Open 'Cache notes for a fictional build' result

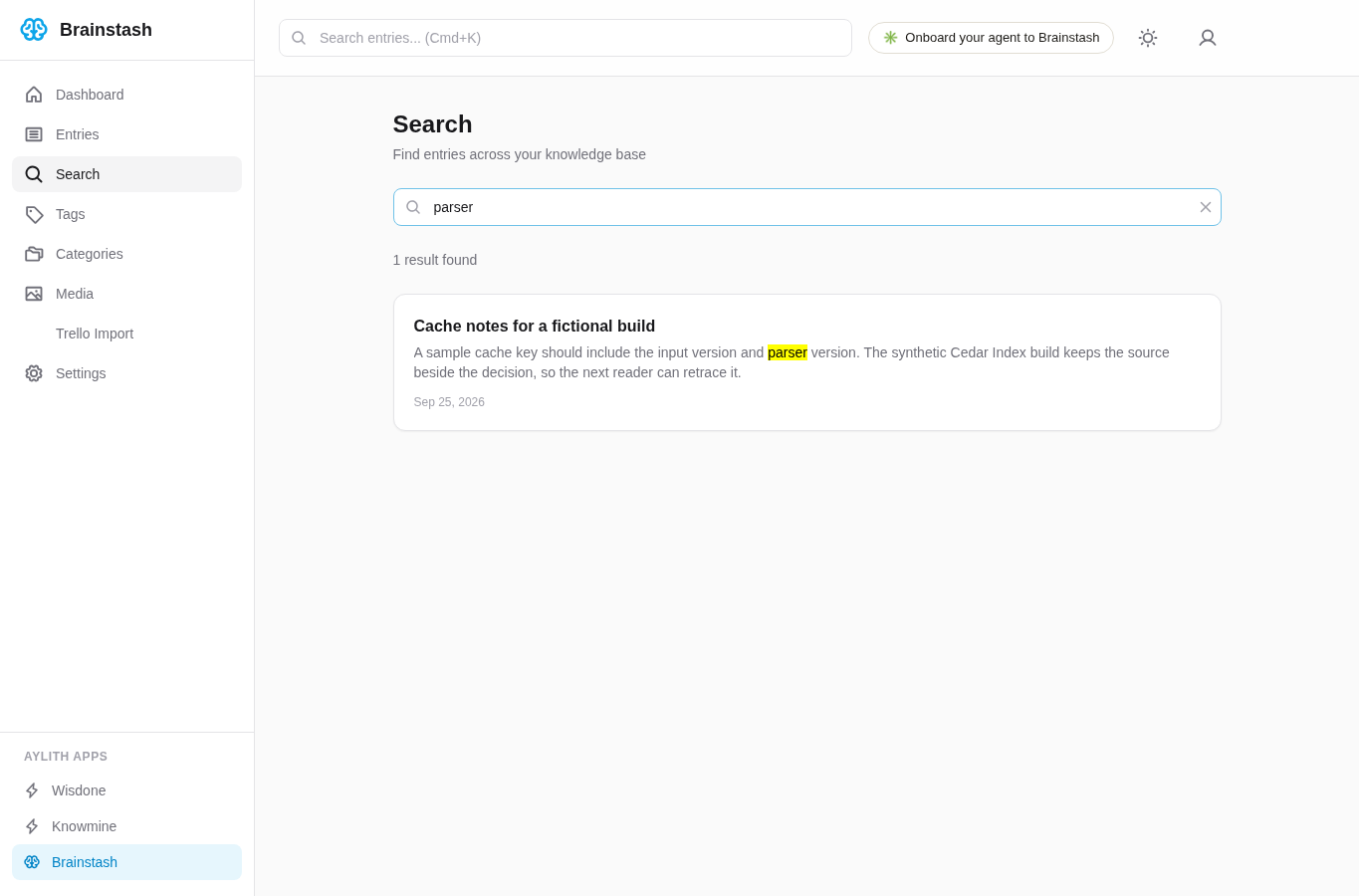pyautogui.click(x=806, y=362)
